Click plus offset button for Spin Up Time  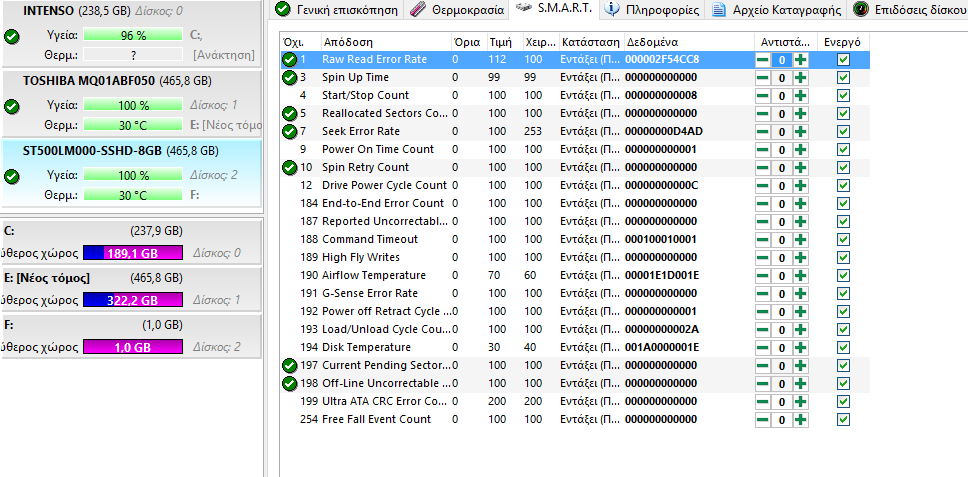[800, 78]
